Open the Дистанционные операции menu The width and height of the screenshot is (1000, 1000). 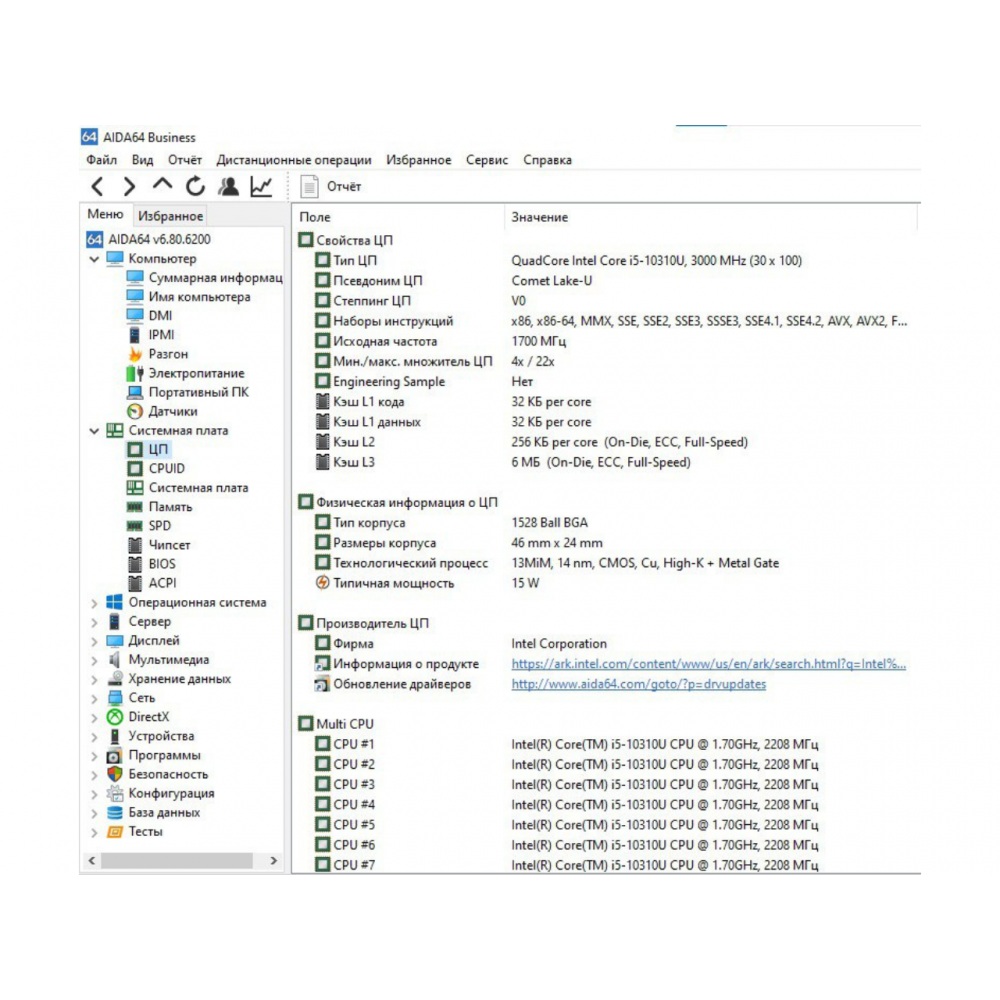click(294, 160)
